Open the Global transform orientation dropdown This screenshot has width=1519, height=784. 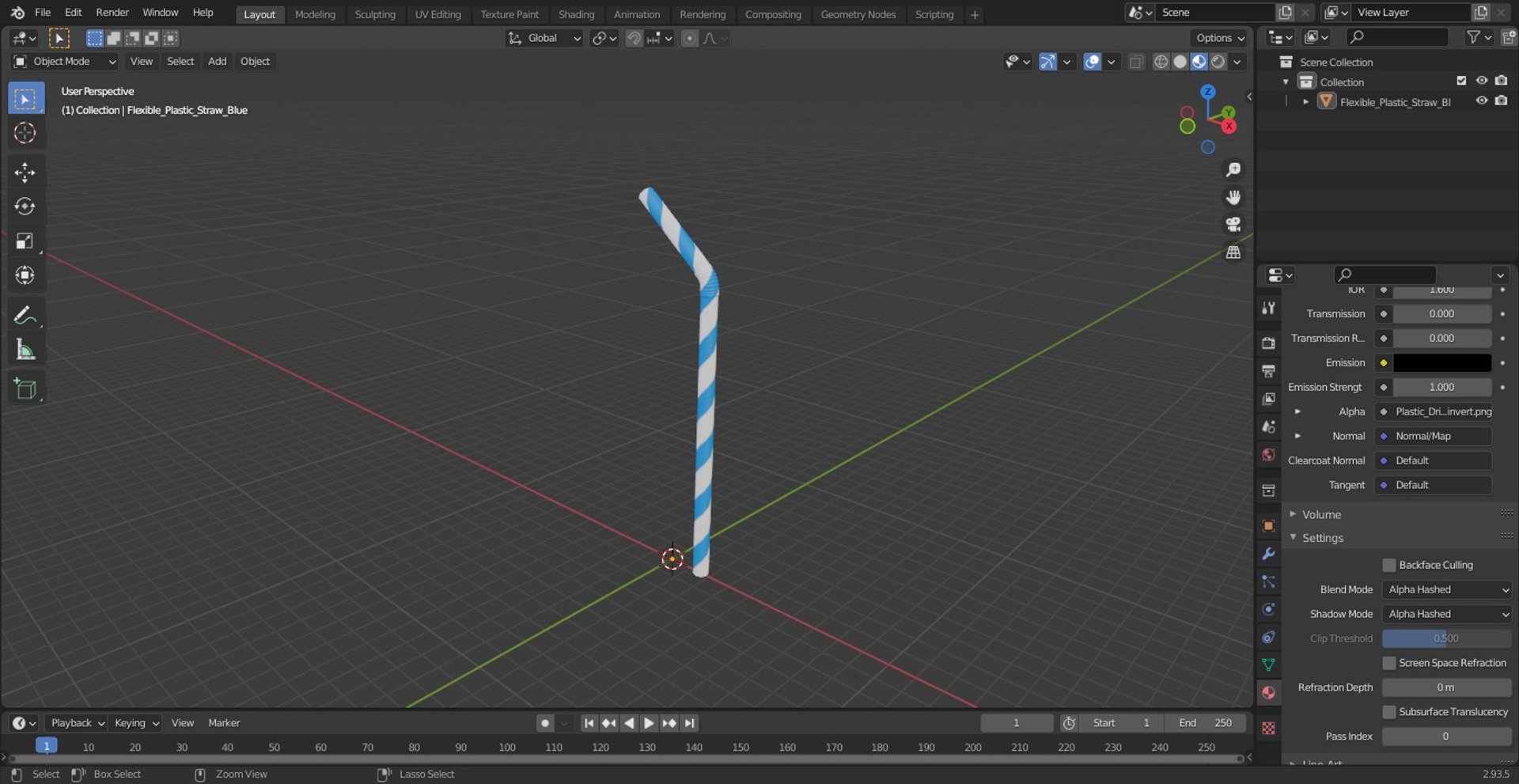(x=544, y=38)
